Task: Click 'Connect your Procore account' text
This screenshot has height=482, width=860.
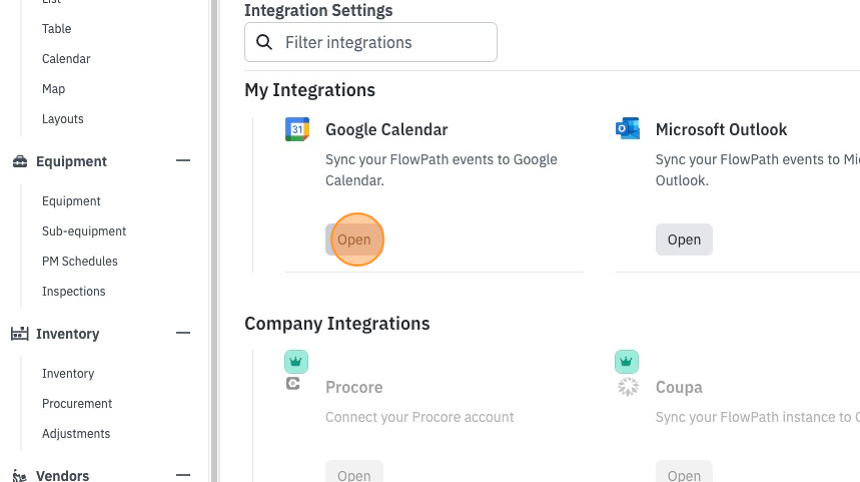Action: [x=420, y=417]
